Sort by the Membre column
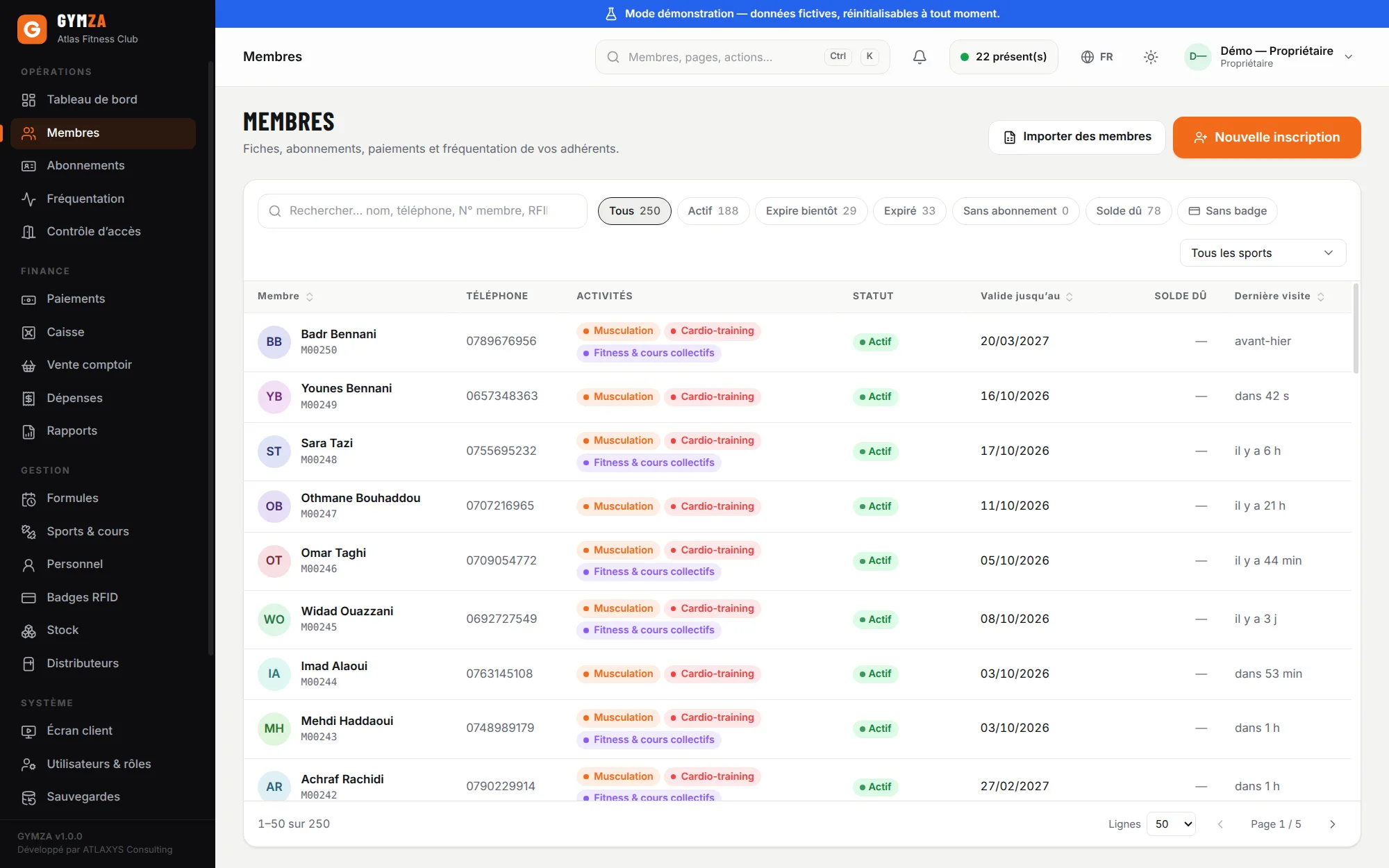The width and height of the screenshot is (1389, 868). pos(285,297)
